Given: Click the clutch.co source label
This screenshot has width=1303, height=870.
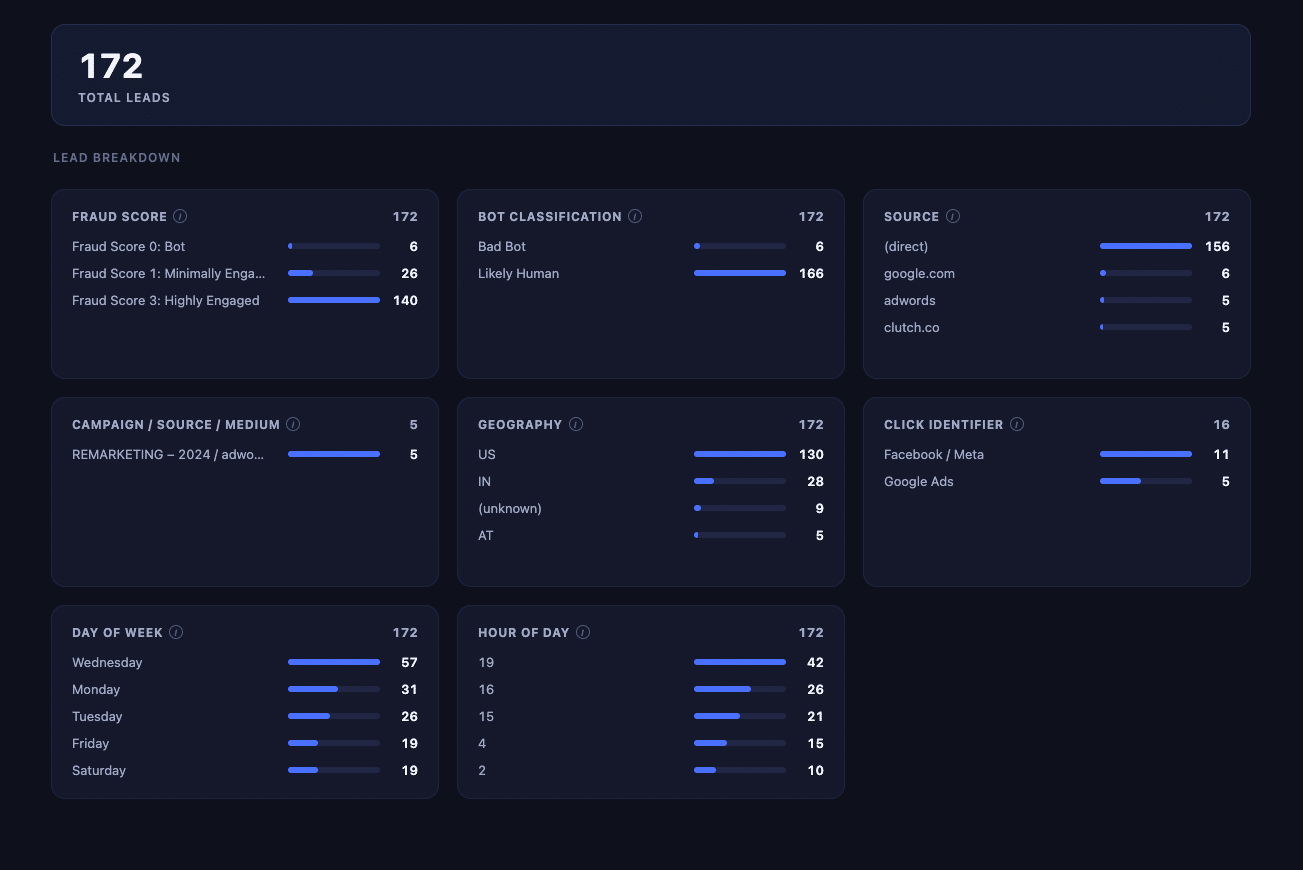Looking at the screenshot, I should pos(912,327).
